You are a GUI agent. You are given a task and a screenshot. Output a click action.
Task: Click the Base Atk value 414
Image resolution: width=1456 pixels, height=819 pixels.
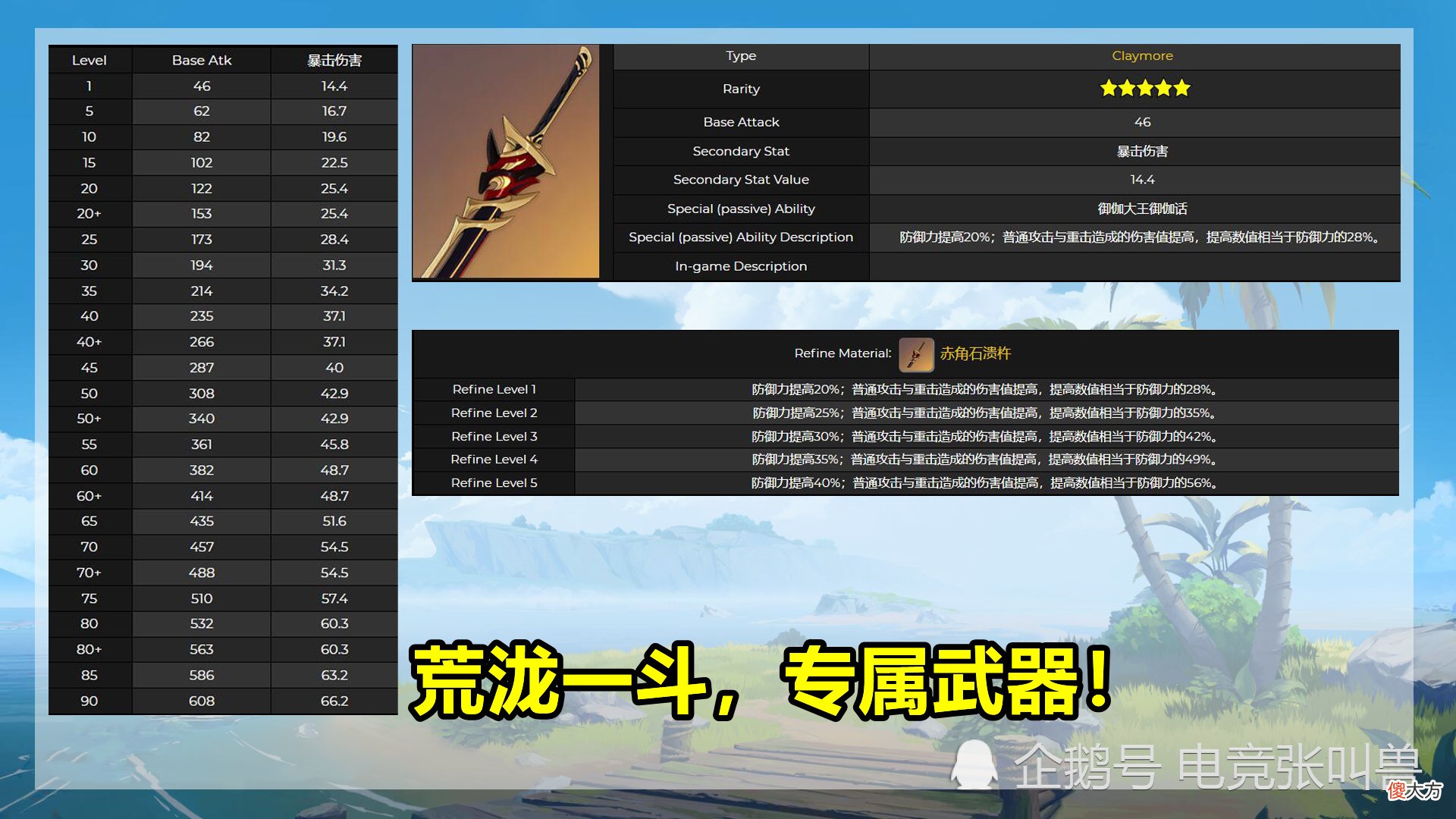tap(202, 496)
